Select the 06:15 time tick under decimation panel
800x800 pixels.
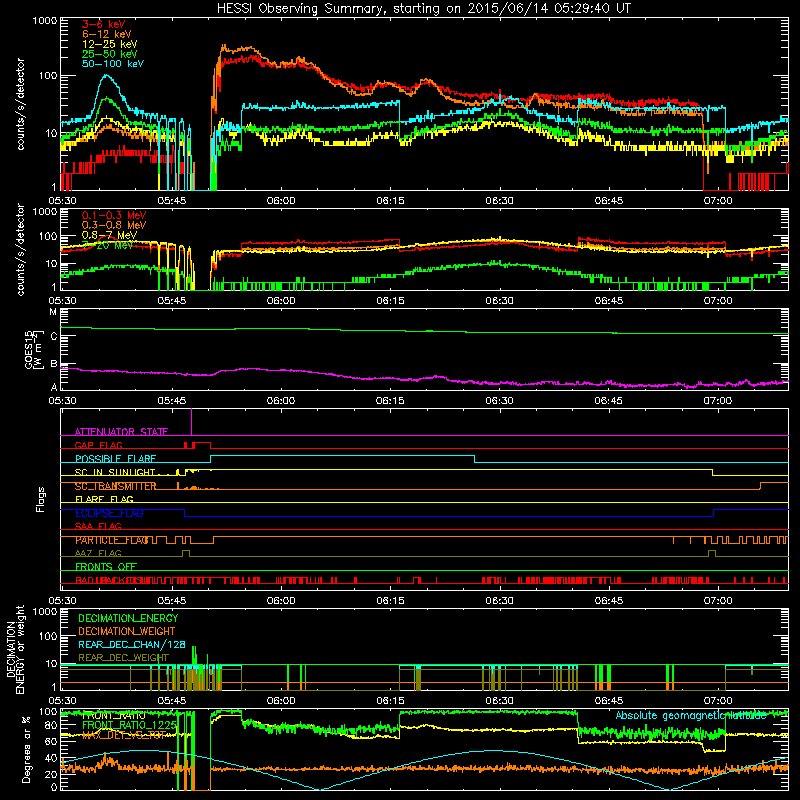390,701
